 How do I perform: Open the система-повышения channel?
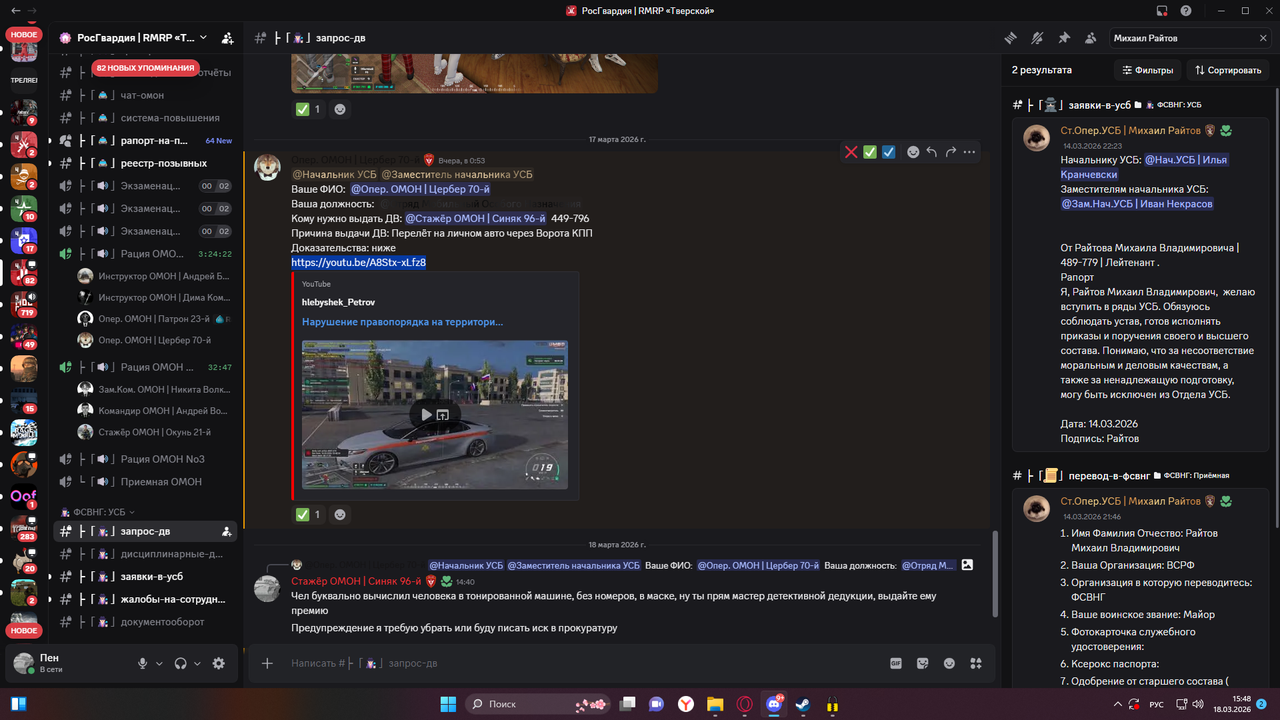(x=146, y=118)
